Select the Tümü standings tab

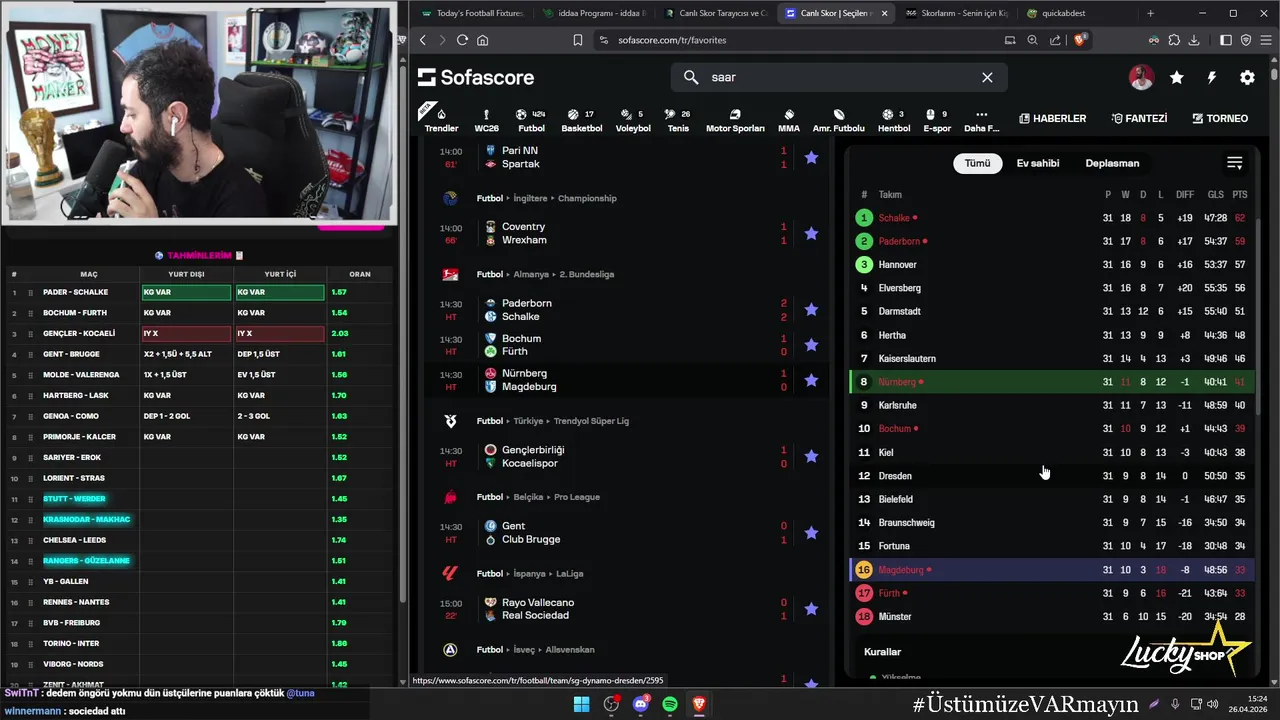(977, 163)
